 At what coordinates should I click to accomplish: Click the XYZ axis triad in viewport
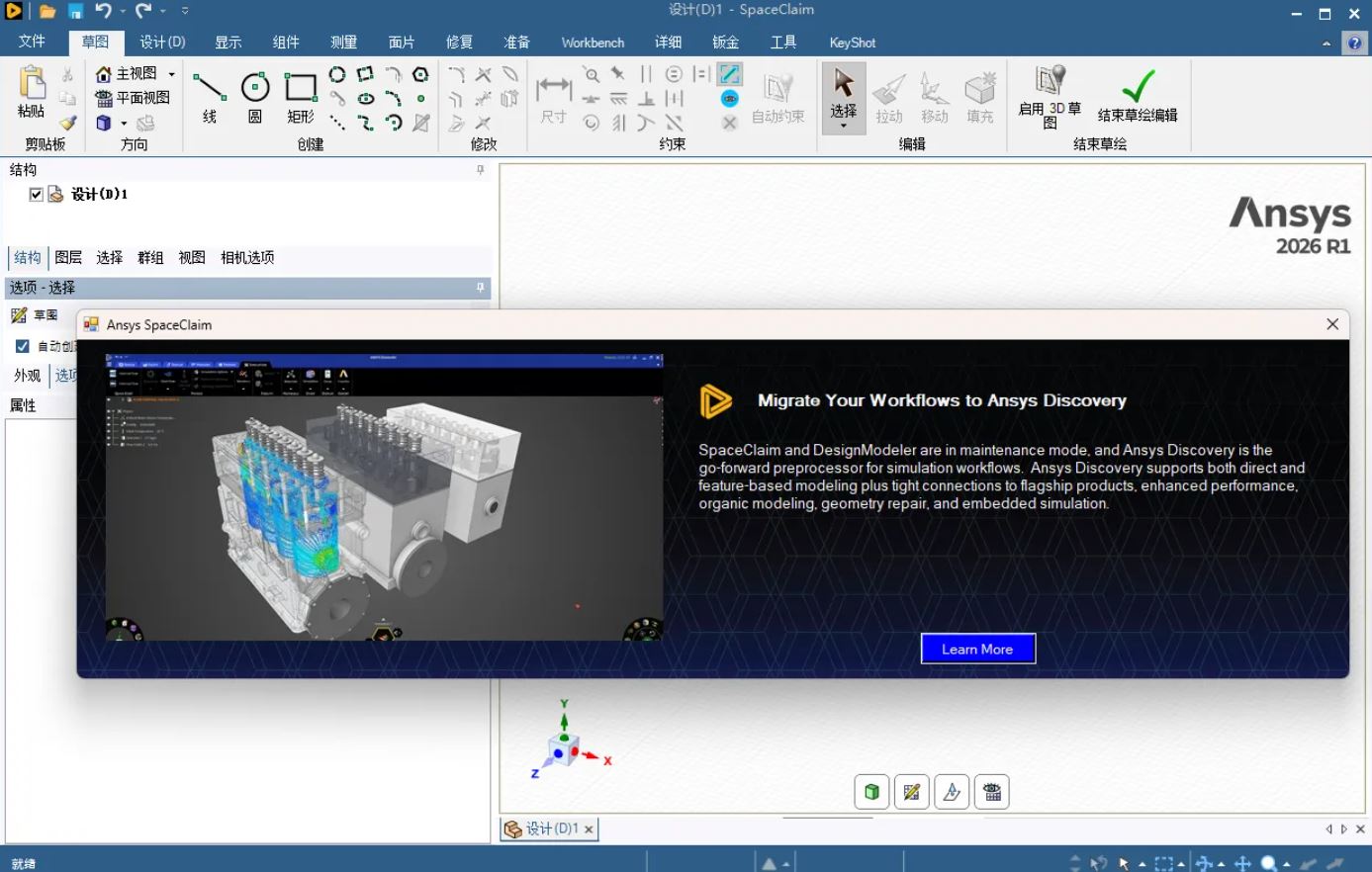[566, 746]
